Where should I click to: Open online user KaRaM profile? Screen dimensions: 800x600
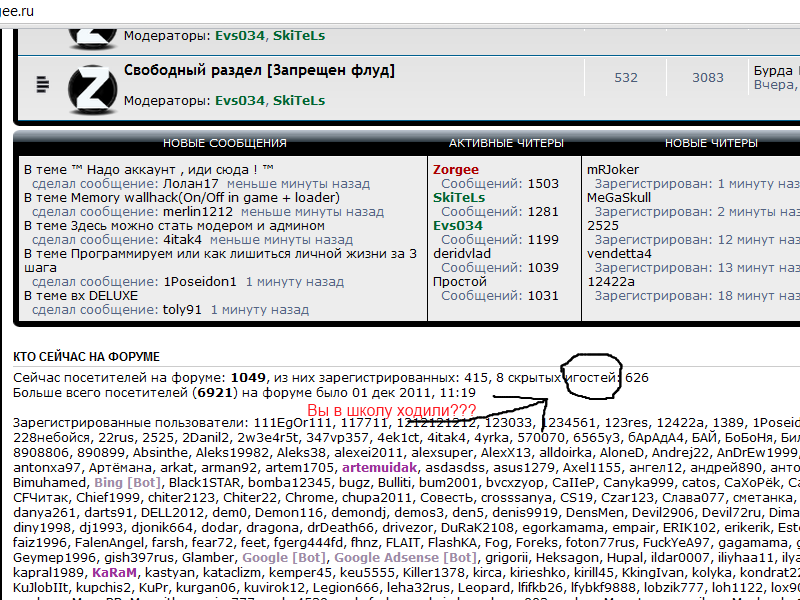pos(114,573)
